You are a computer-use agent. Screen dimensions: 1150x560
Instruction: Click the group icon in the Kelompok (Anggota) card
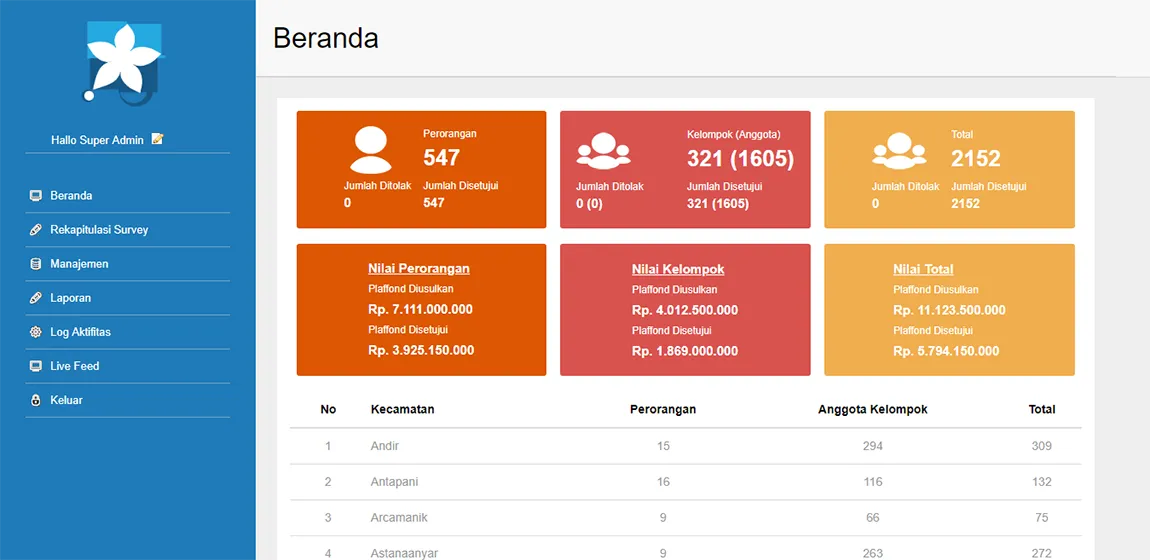point(603,151)
